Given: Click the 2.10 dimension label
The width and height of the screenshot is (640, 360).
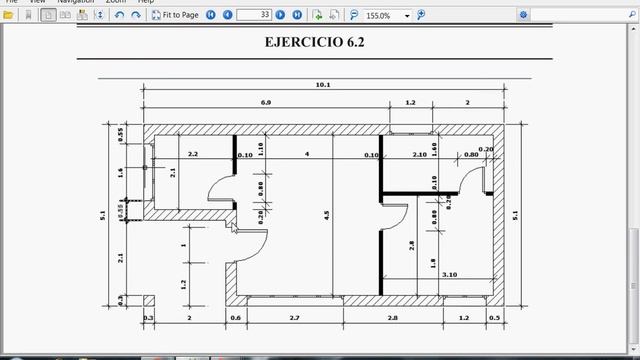Looking at the screenshot, I should [x=420, y=154].
